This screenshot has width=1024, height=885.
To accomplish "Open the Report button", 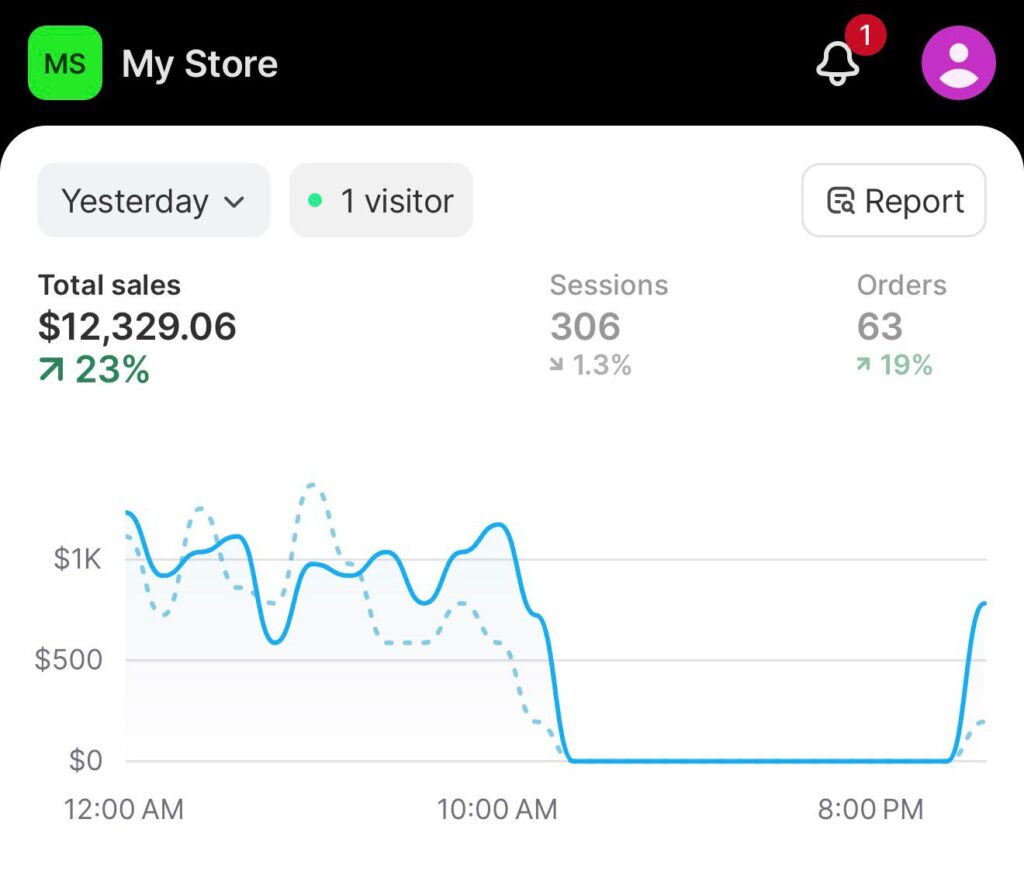I will 894,201.
